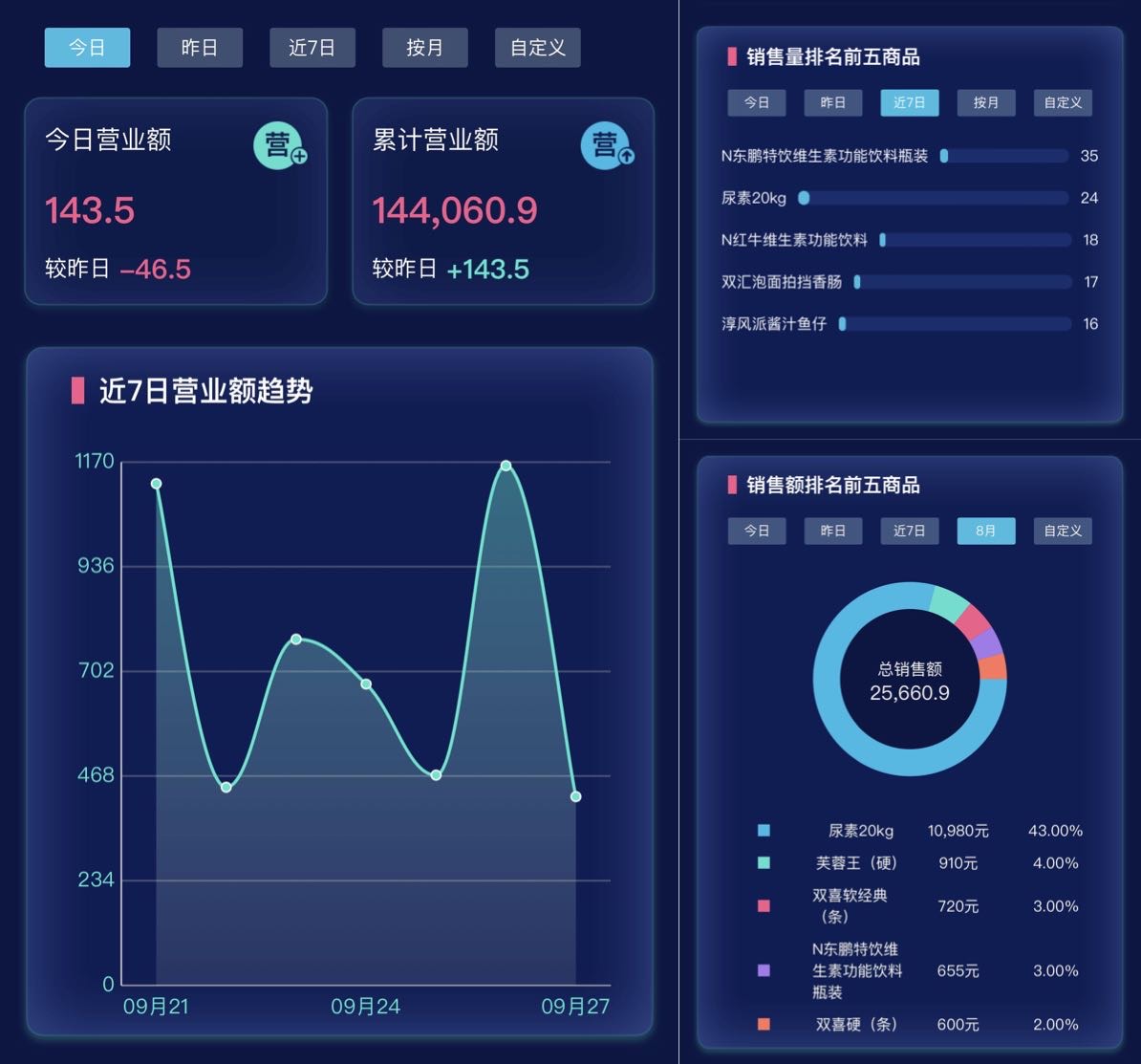
Task: Click the pink legend swatch for 双喜软经典
Action: [764, 906]
